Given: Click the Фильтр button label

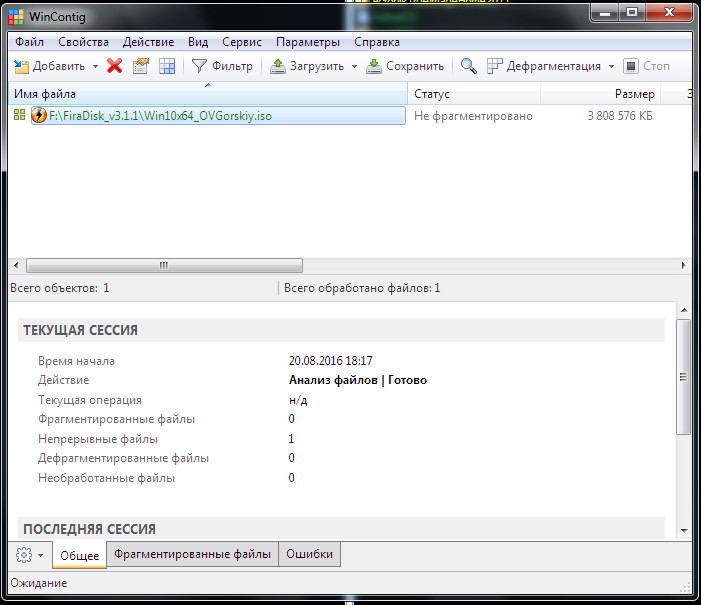Looking at the screenshot, I should pos(232,66).
